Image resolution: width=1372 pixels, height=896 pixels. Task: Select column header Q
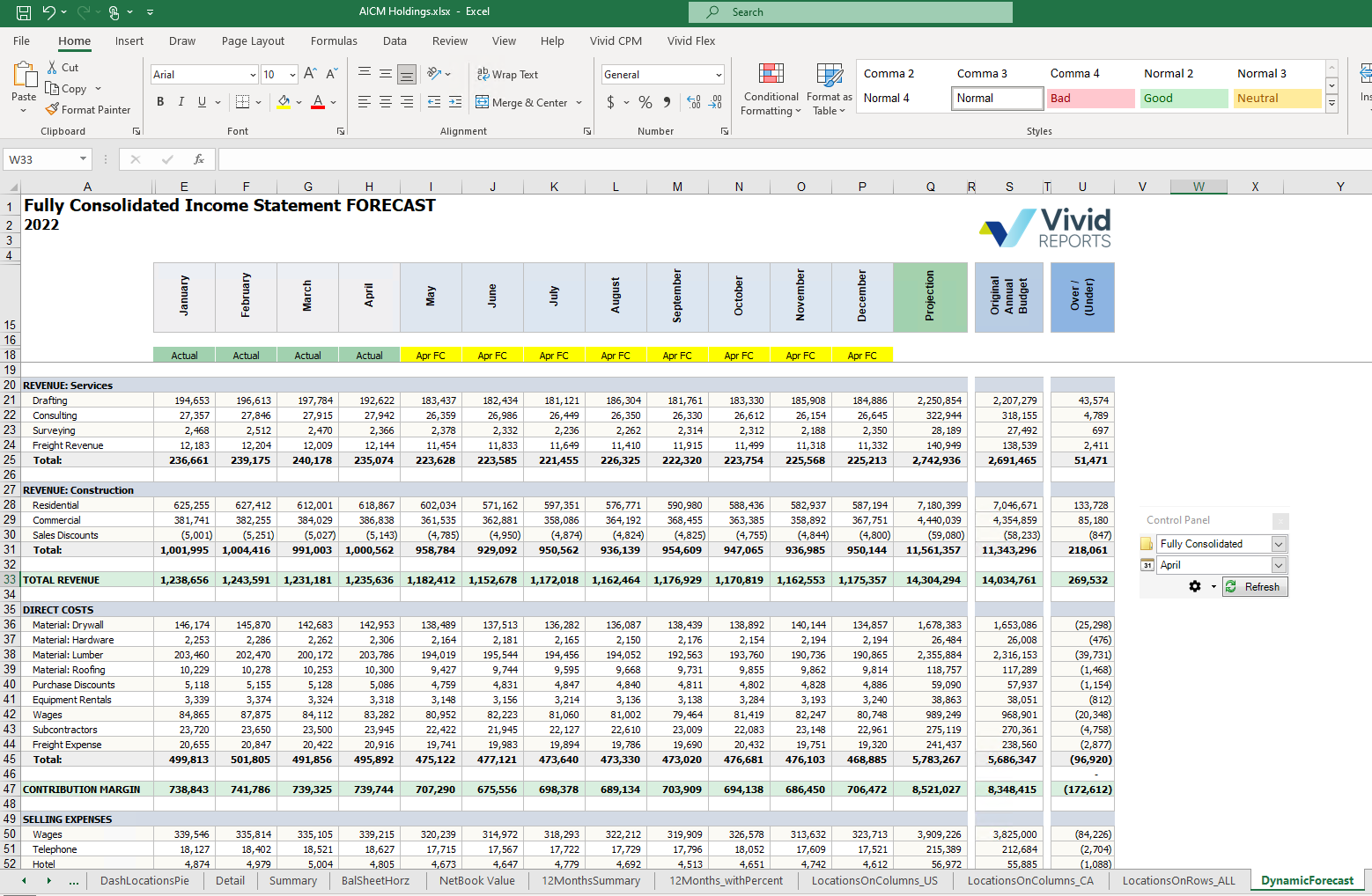930,187
